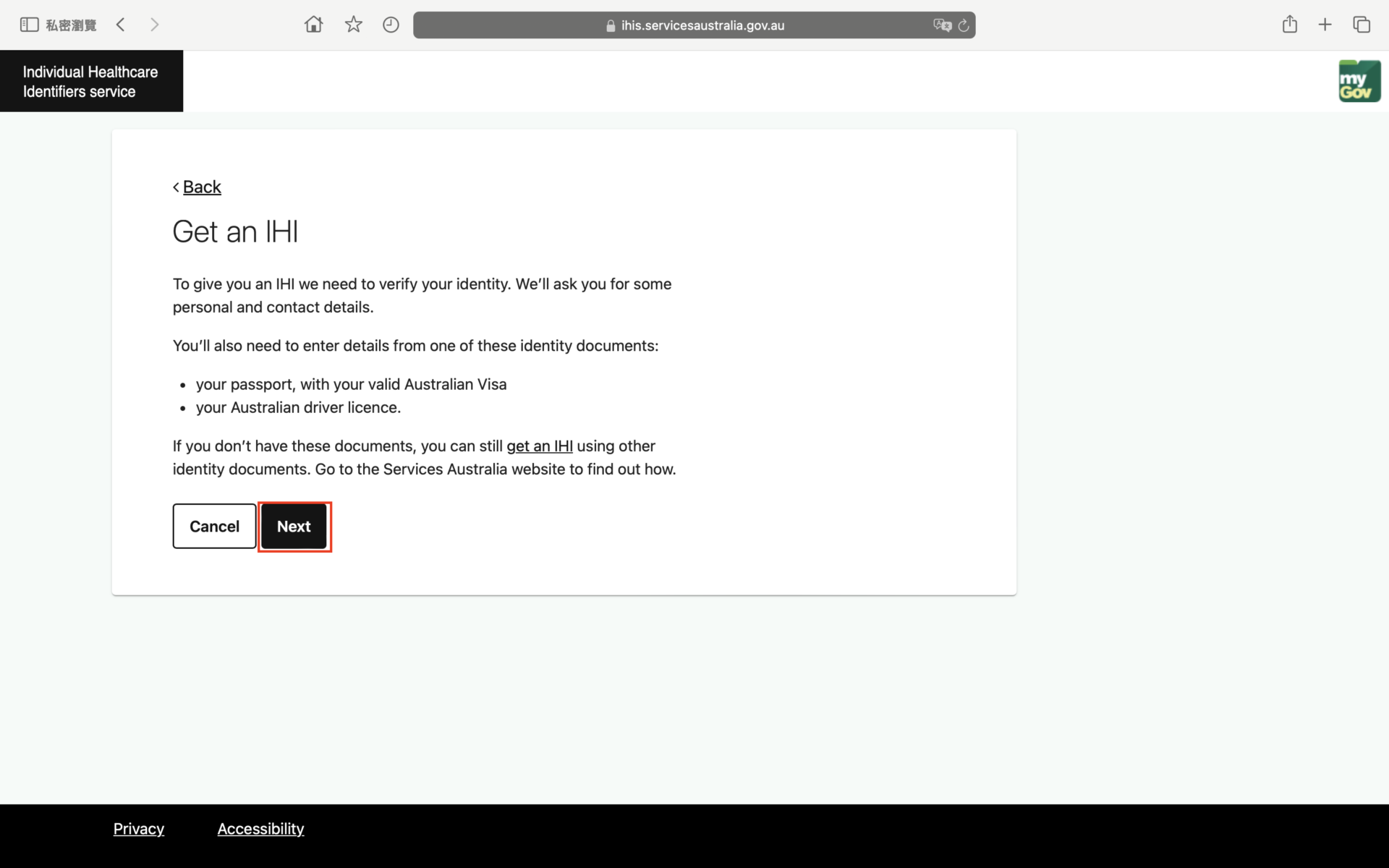
Task: Click the bookmark star icon
Action: (353, 25)
